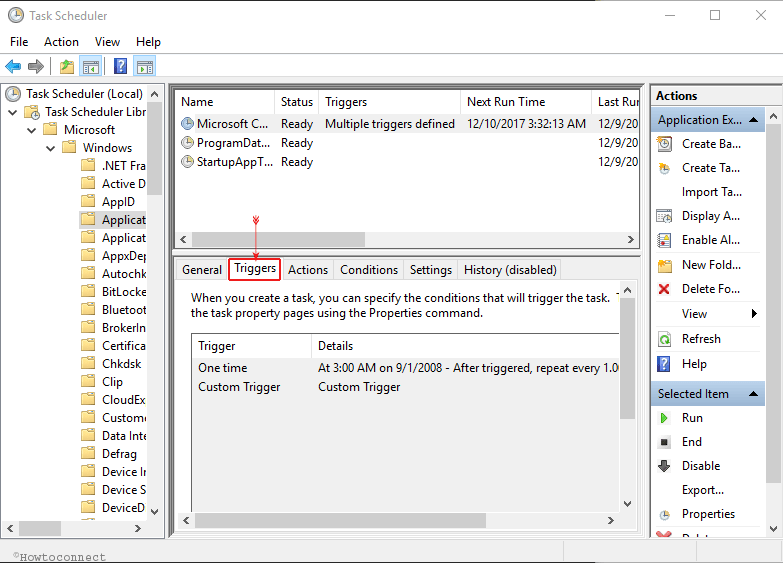Screen dimensions: 783x563
Task: Click Export... in the Actions pane
Action: point(702,490)
